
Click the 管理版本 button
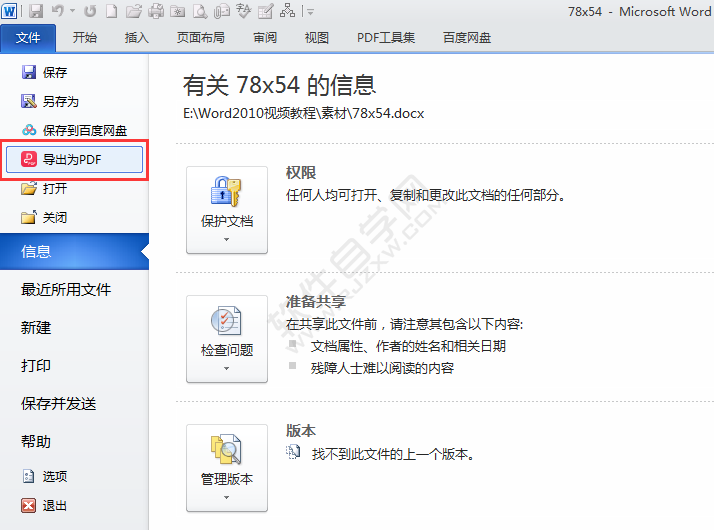click(227, 468)
